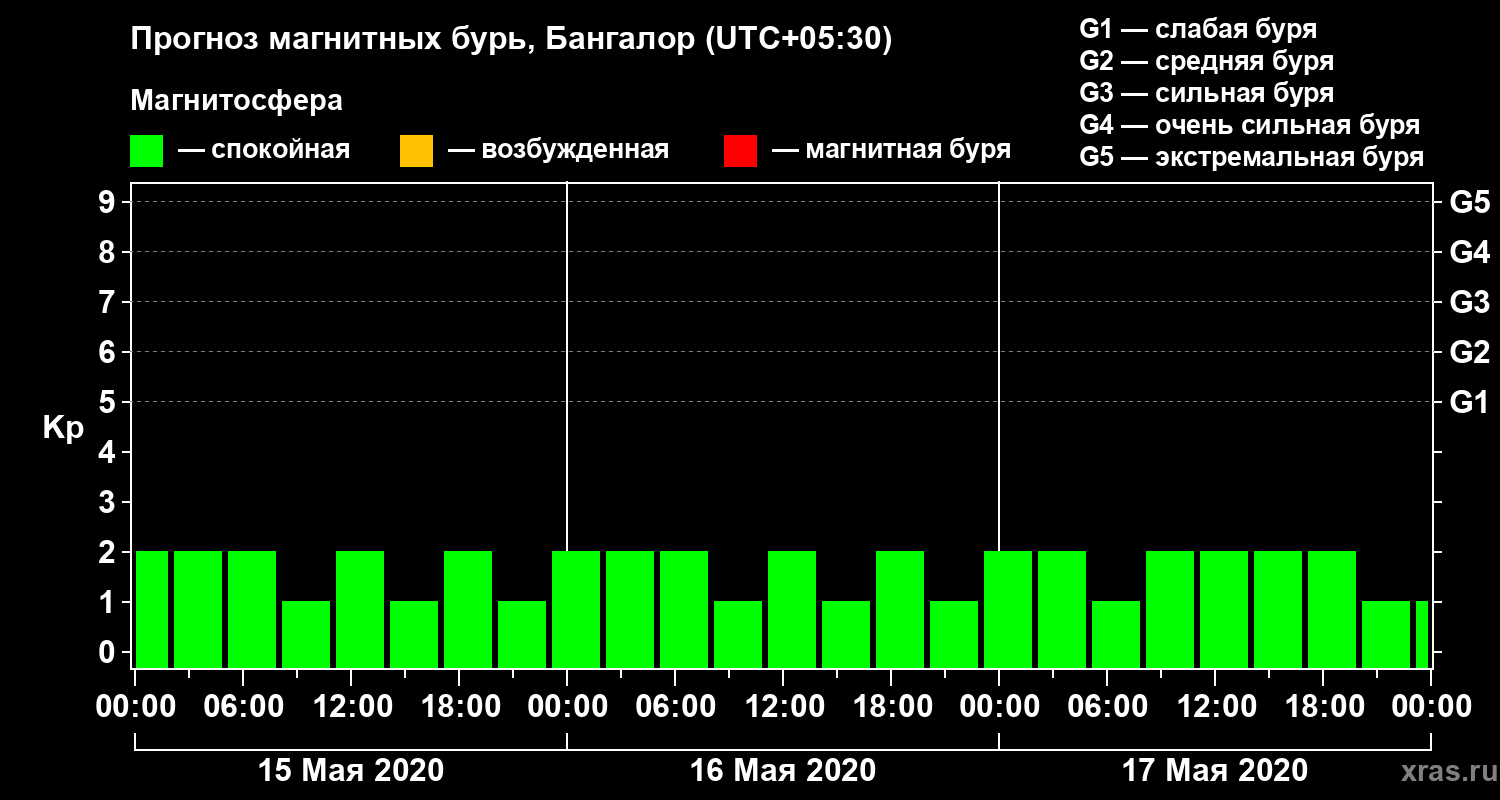The width and height of the screenshot is (1500, 800).
Task: Click the green 'спокойная' legend swatch
Action: tap(146, 151)
